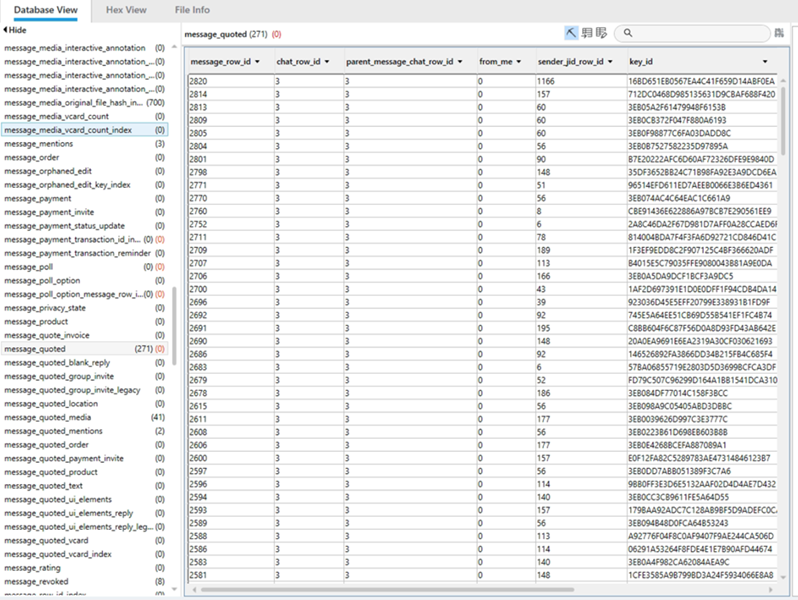Click the message_row_id cell 2581
798x600 pixels.
click(231, 575)
